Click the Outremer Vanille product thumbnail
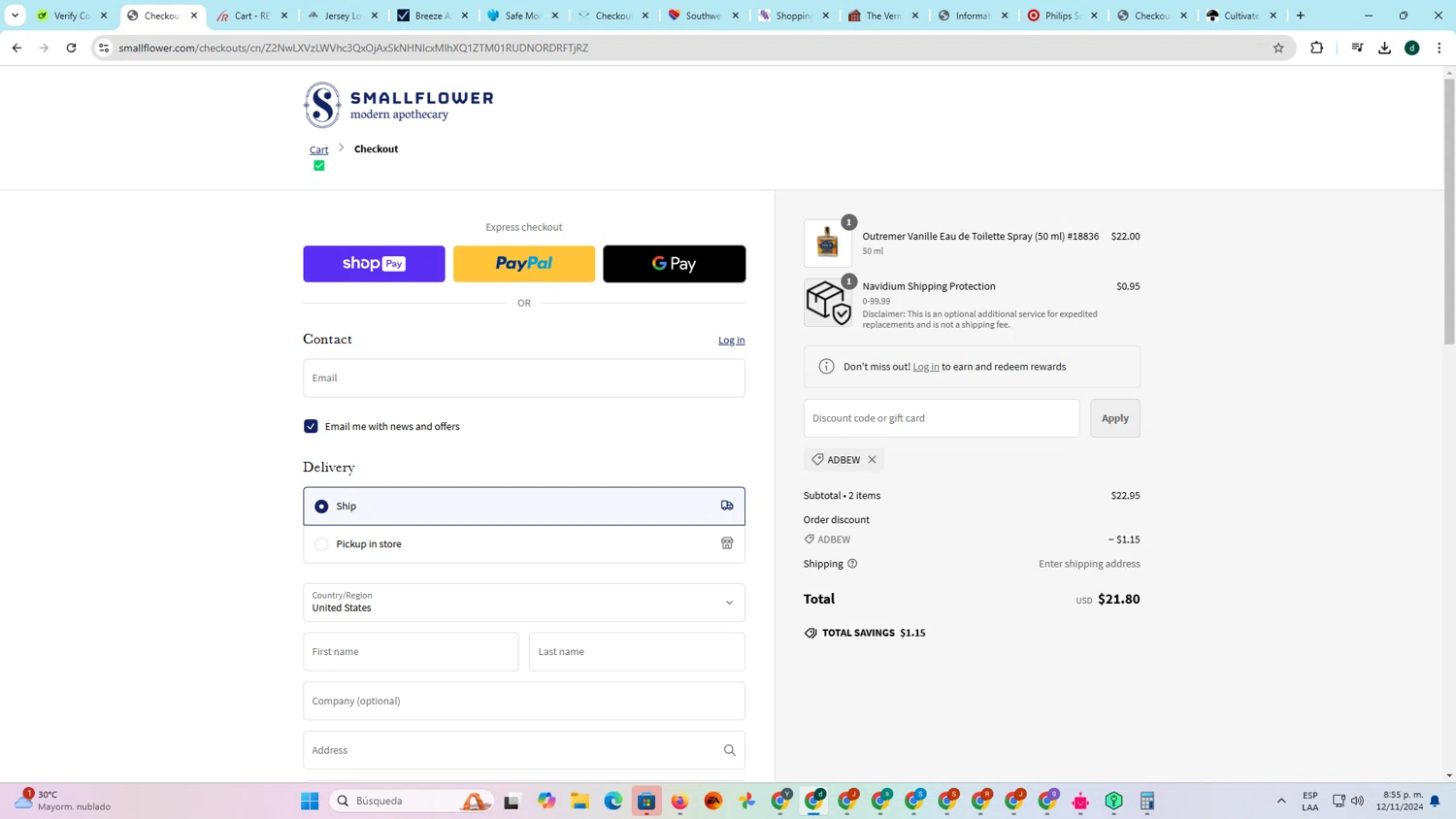The width and height of the screenshot is (1456, 819). [827, 244]
